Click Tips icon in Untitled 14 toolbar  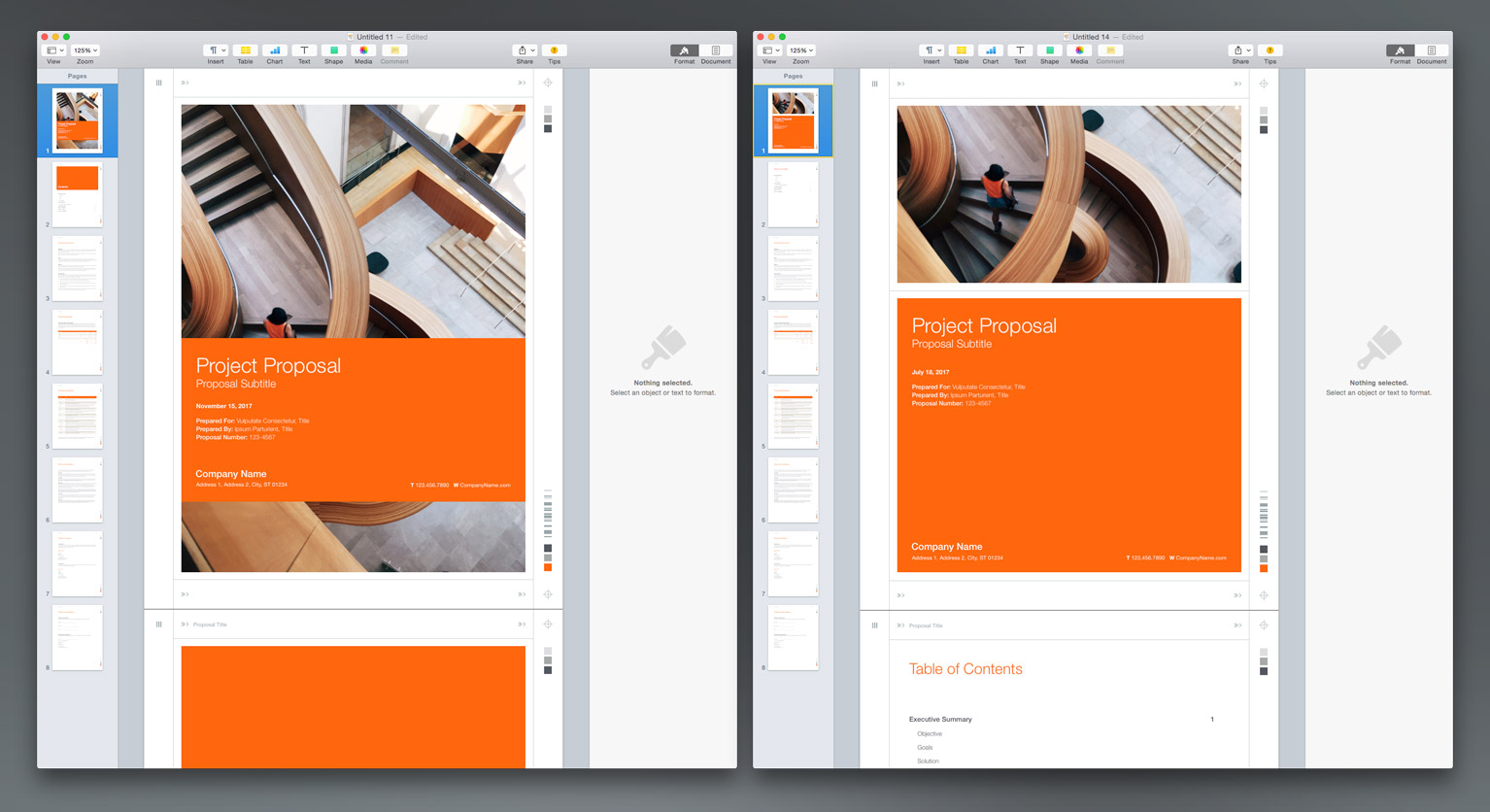(1270, 51)
